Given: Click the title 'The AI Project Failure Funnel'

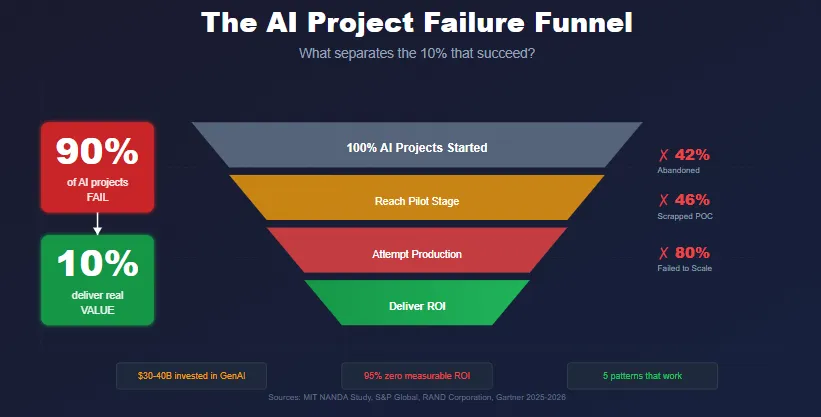Looking at the screenshot, I should pyautogui.click(x=417, y=23).
